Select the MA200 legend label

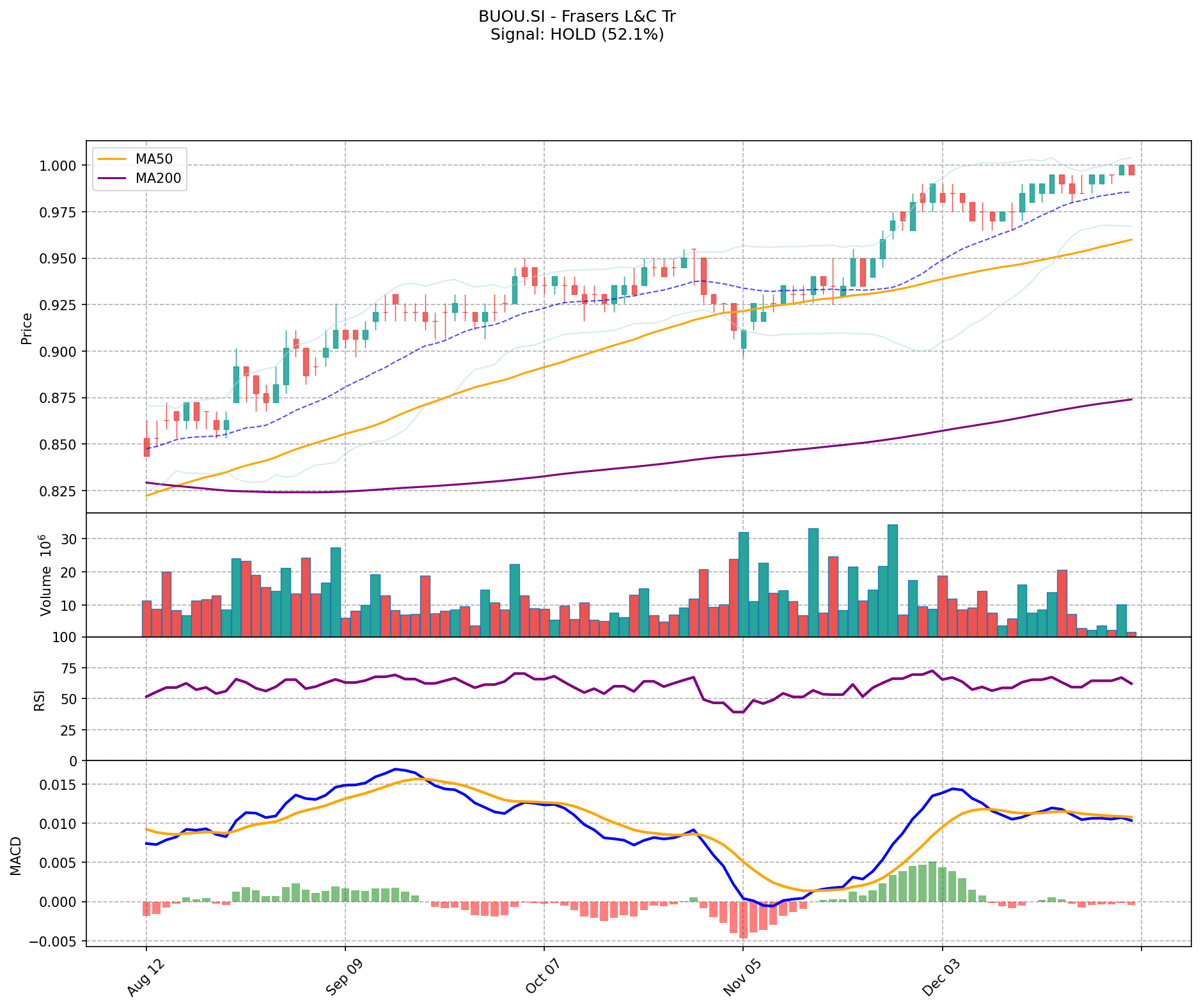[158, 178]
